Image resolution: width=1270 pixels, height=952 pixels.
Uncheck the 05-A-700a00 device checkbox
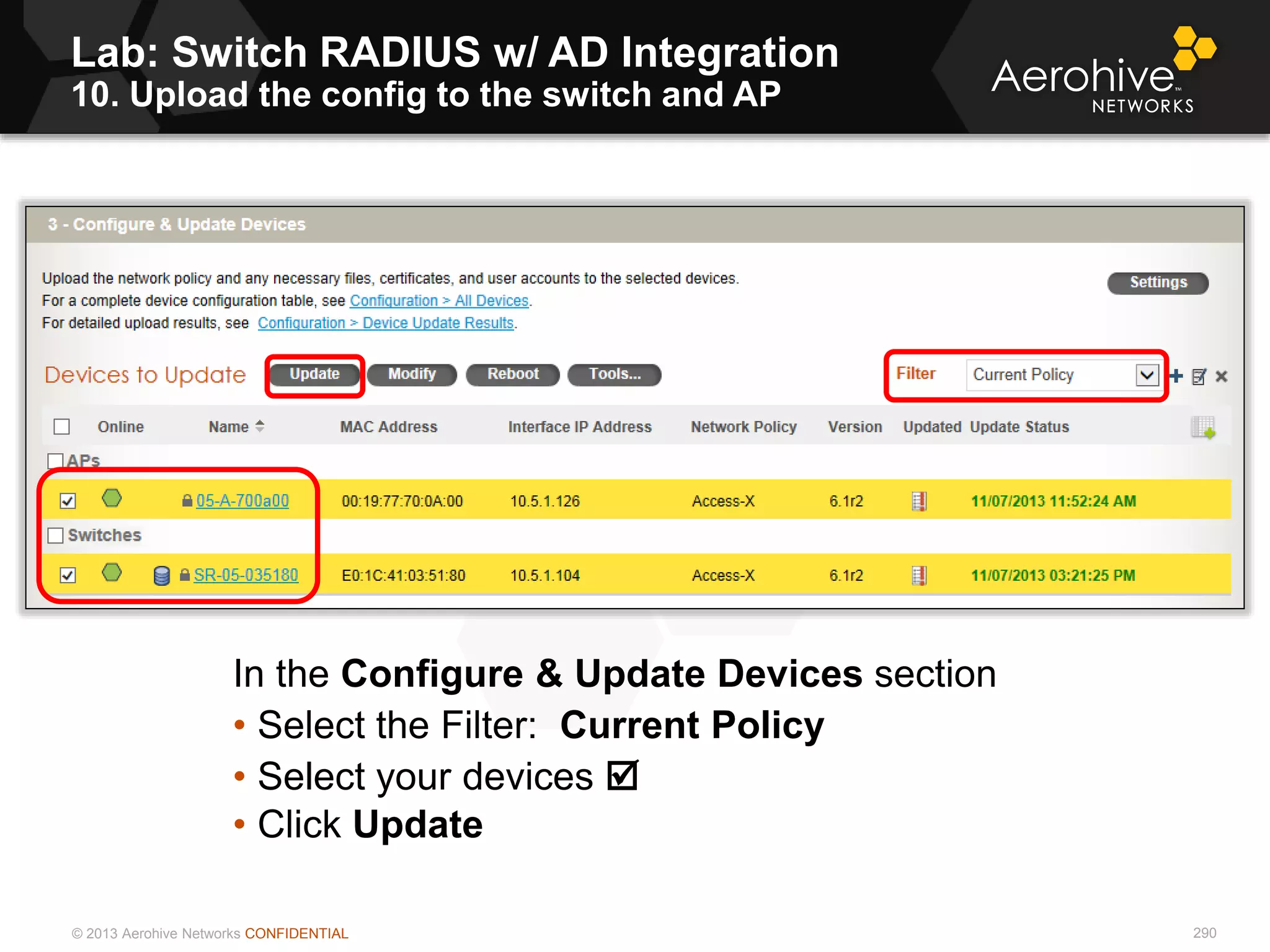point(68,500)
